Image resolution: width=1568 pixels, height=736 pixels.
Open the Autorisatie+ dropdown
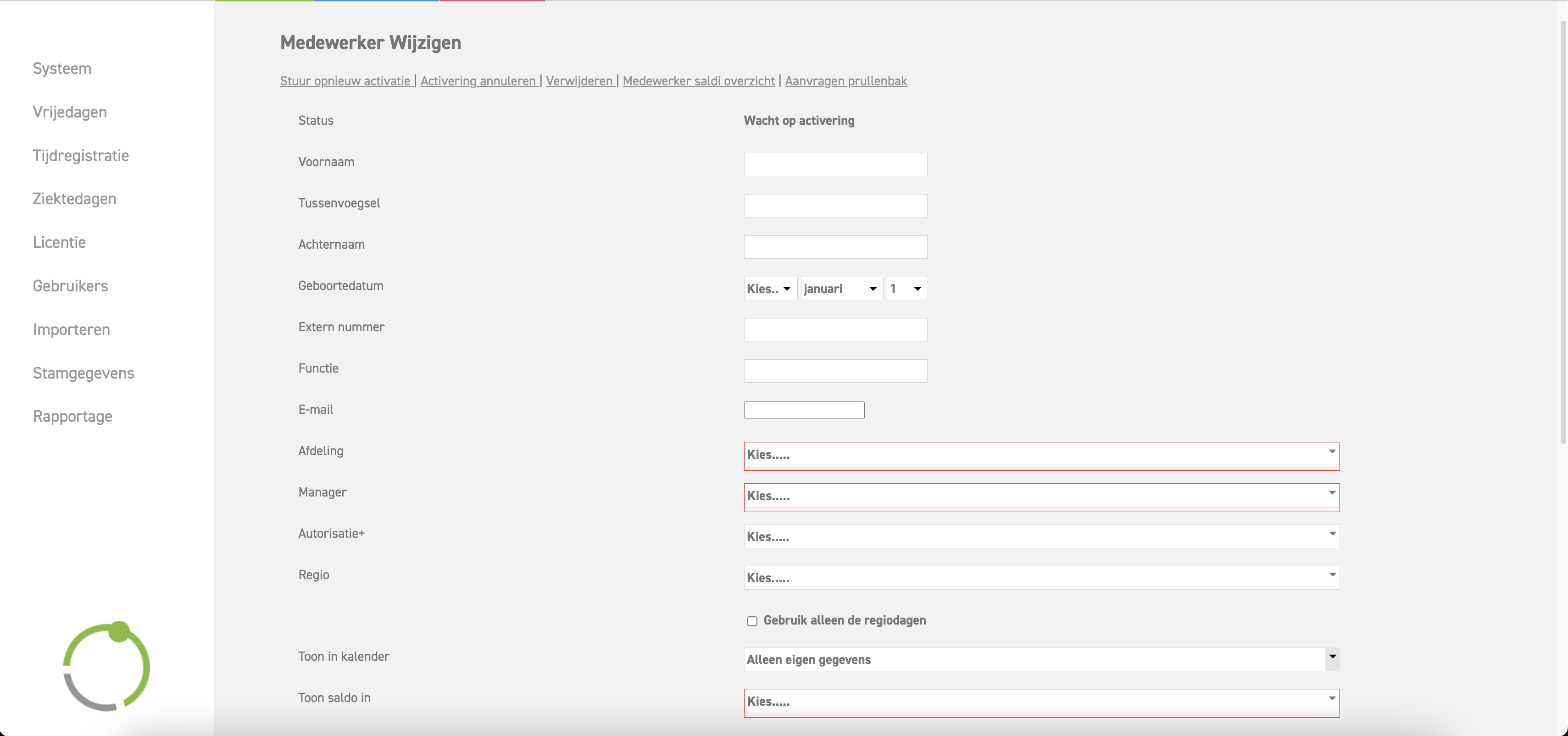[x=1041, y=536]
